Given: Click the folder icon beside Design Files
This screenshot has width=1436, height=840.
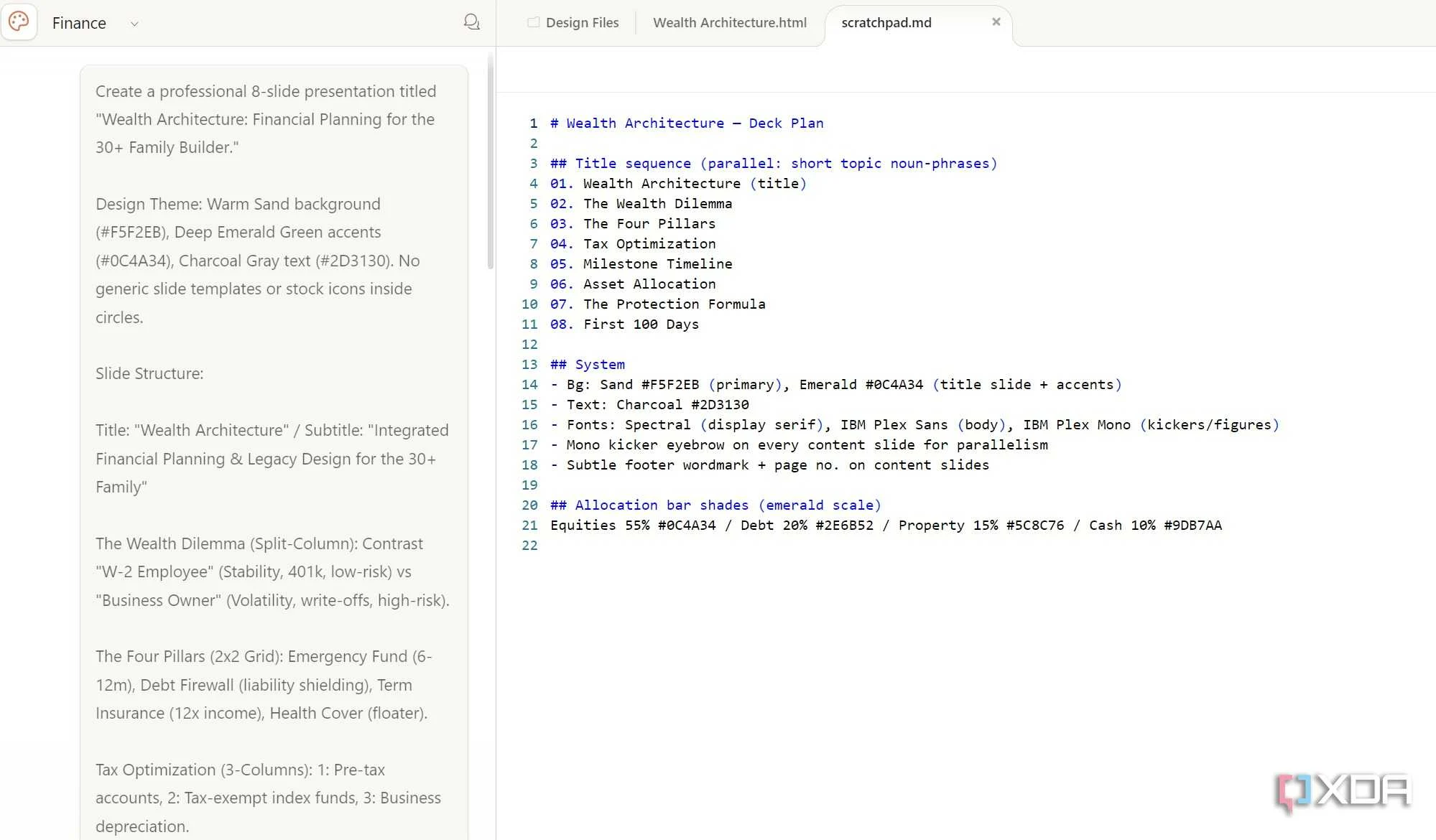Looking at the screenshot, I should coord(533,22).
